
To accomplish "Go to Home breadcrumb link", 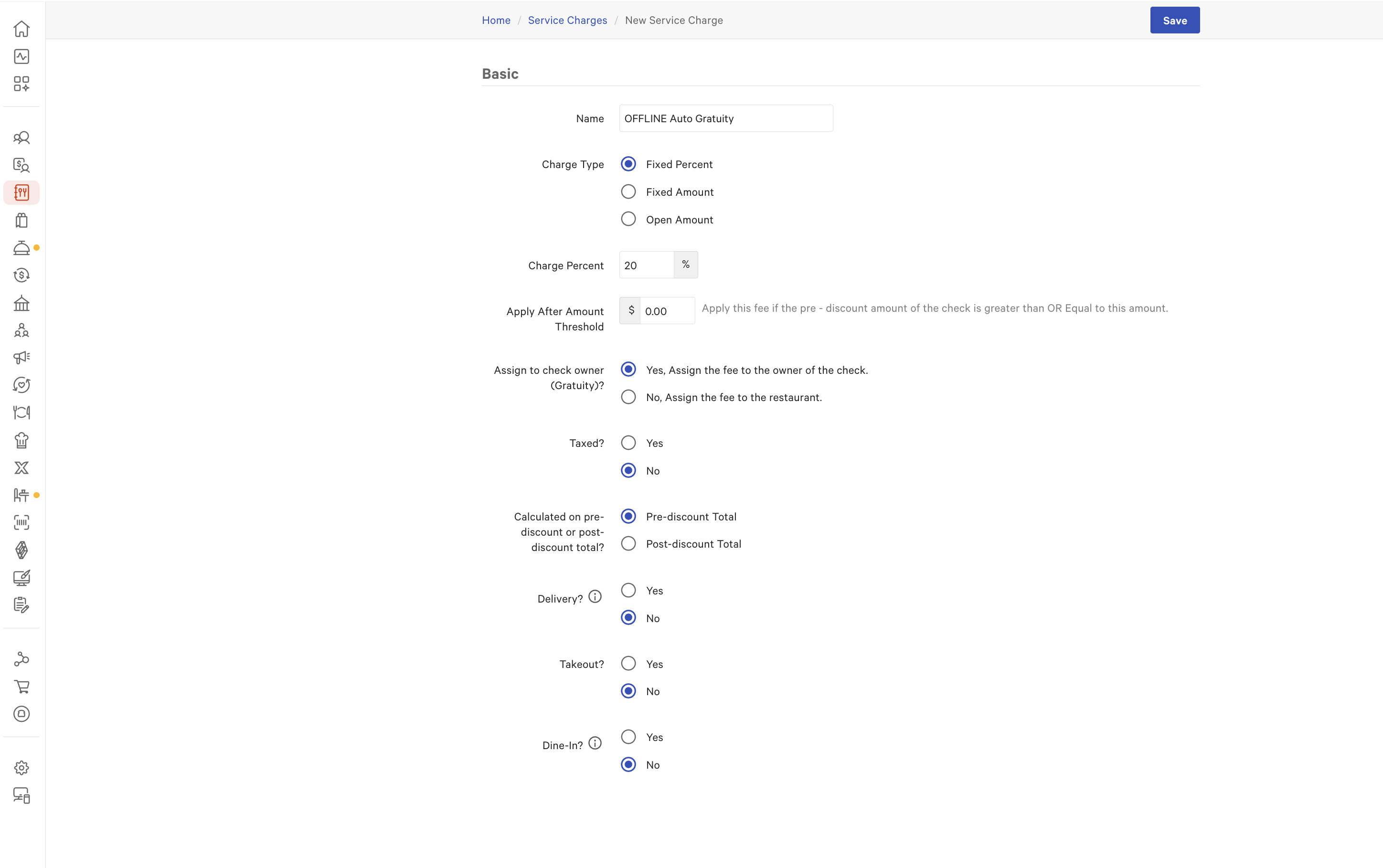I will (x=496, y=20).
